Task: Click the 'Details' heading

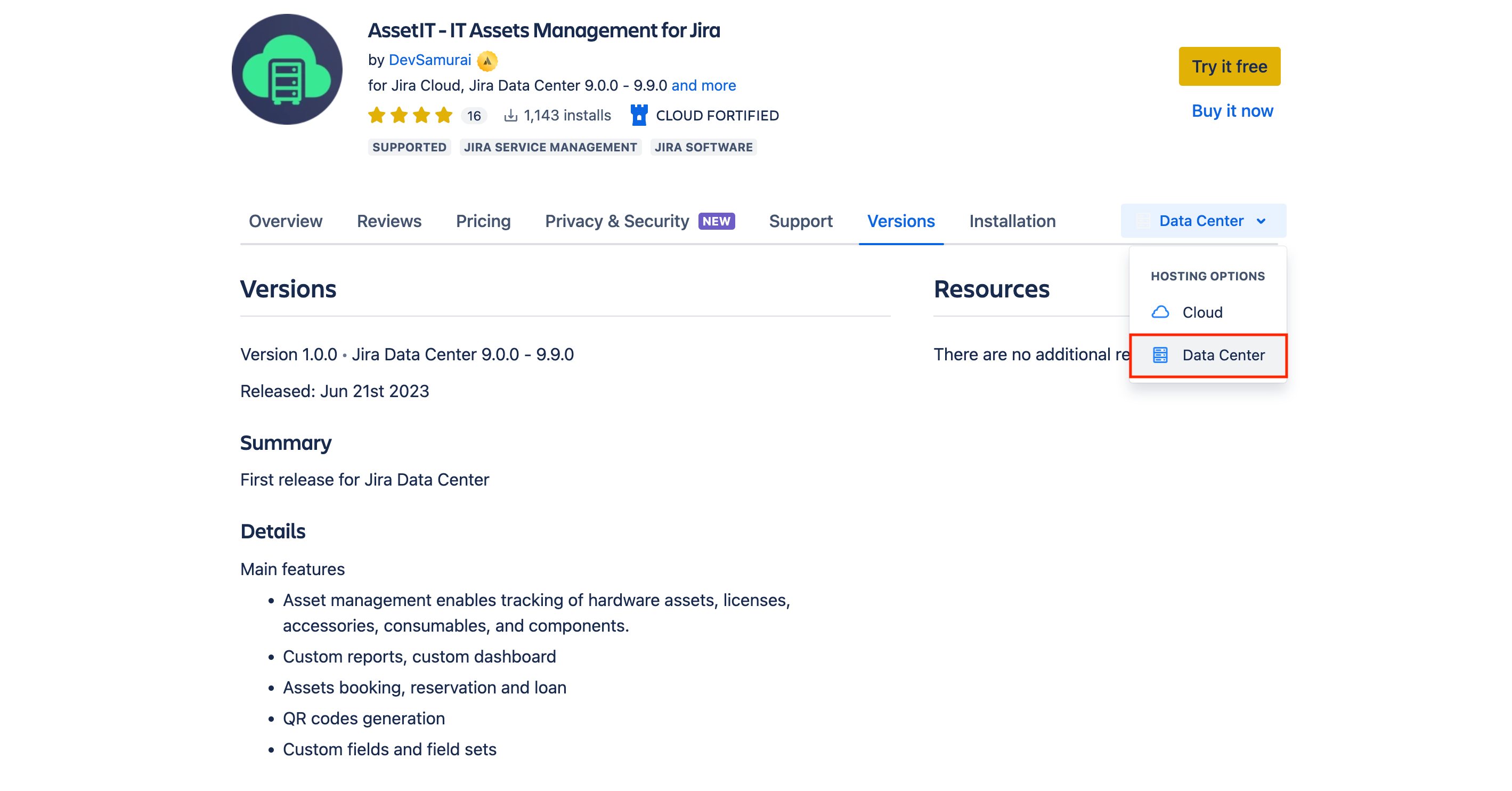Action: pos(273,531)
